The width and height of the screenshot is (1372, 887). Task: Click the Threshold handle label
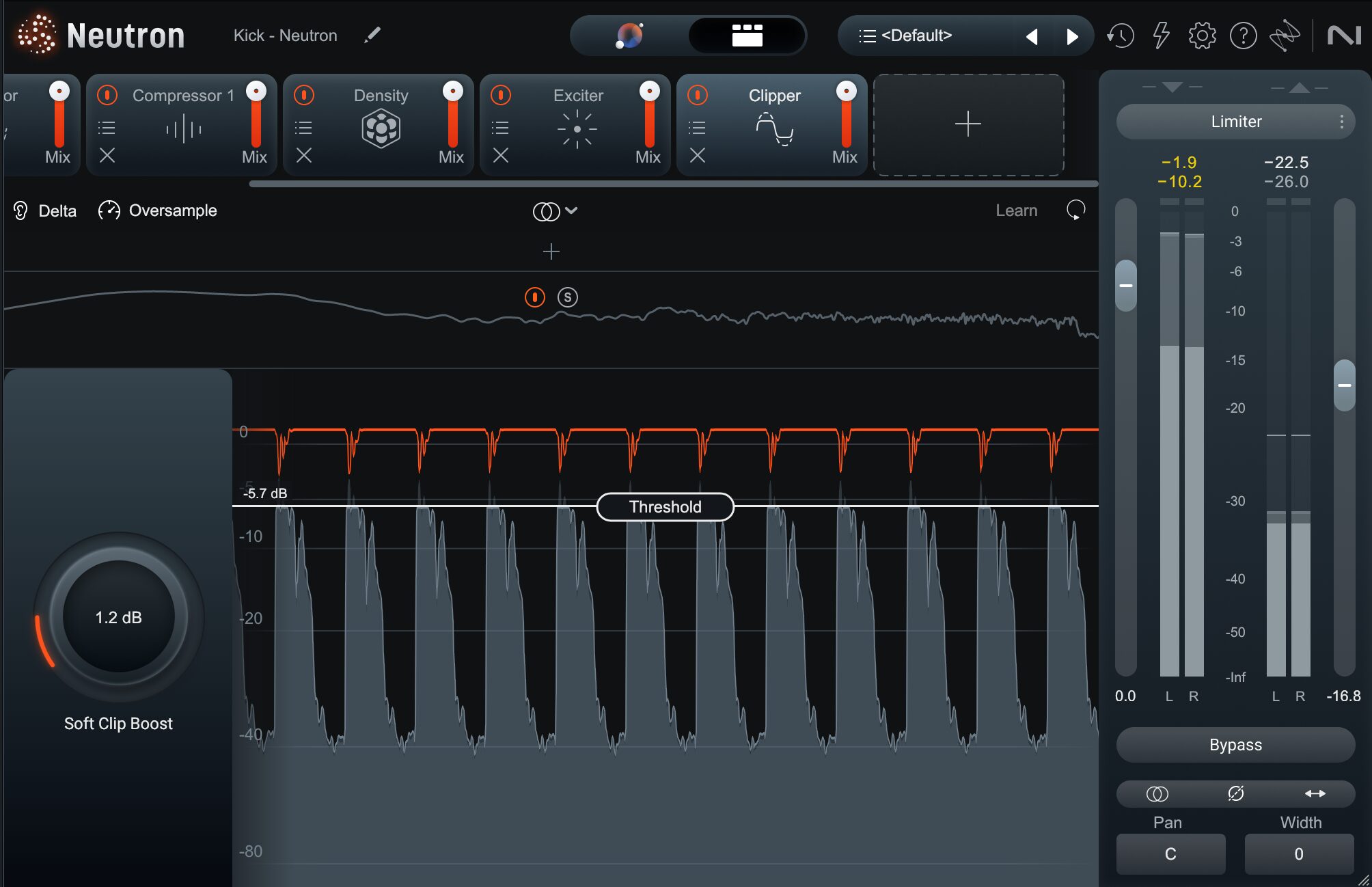pyautogui.click(x=665, y=507)
